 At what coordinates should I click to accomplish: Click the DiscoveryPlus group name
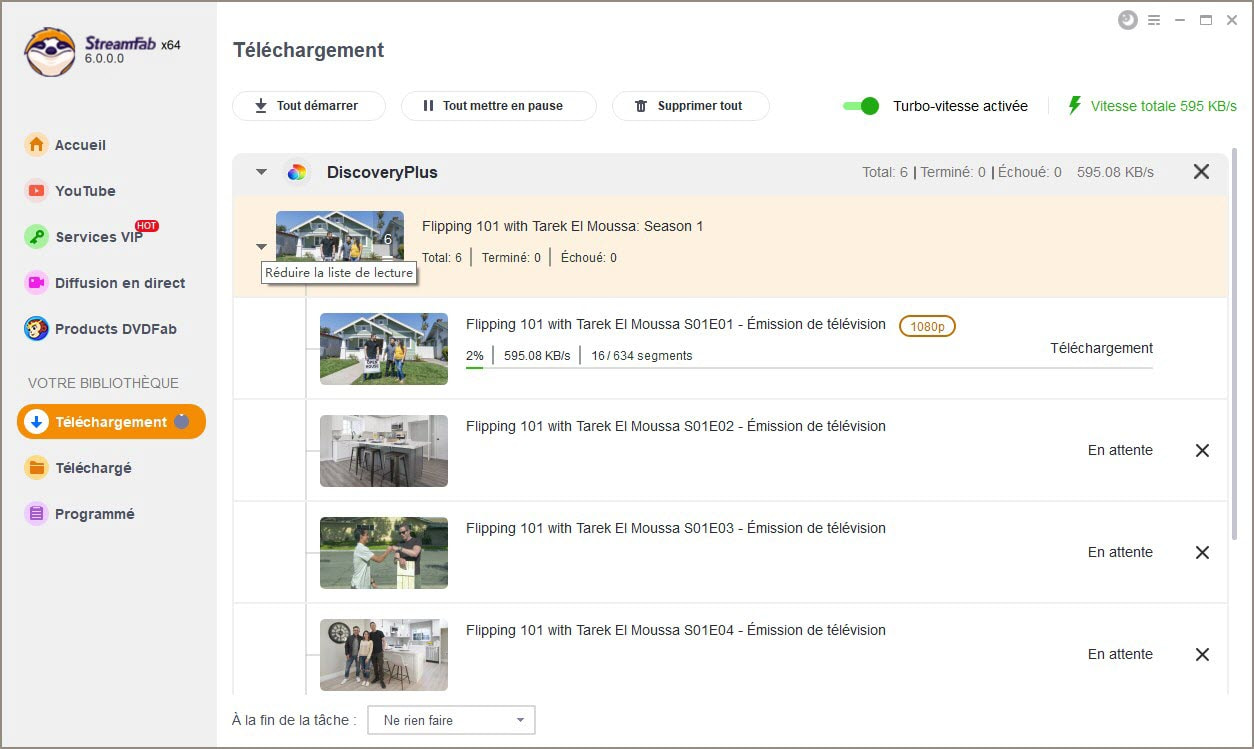[x=382, y=172]
